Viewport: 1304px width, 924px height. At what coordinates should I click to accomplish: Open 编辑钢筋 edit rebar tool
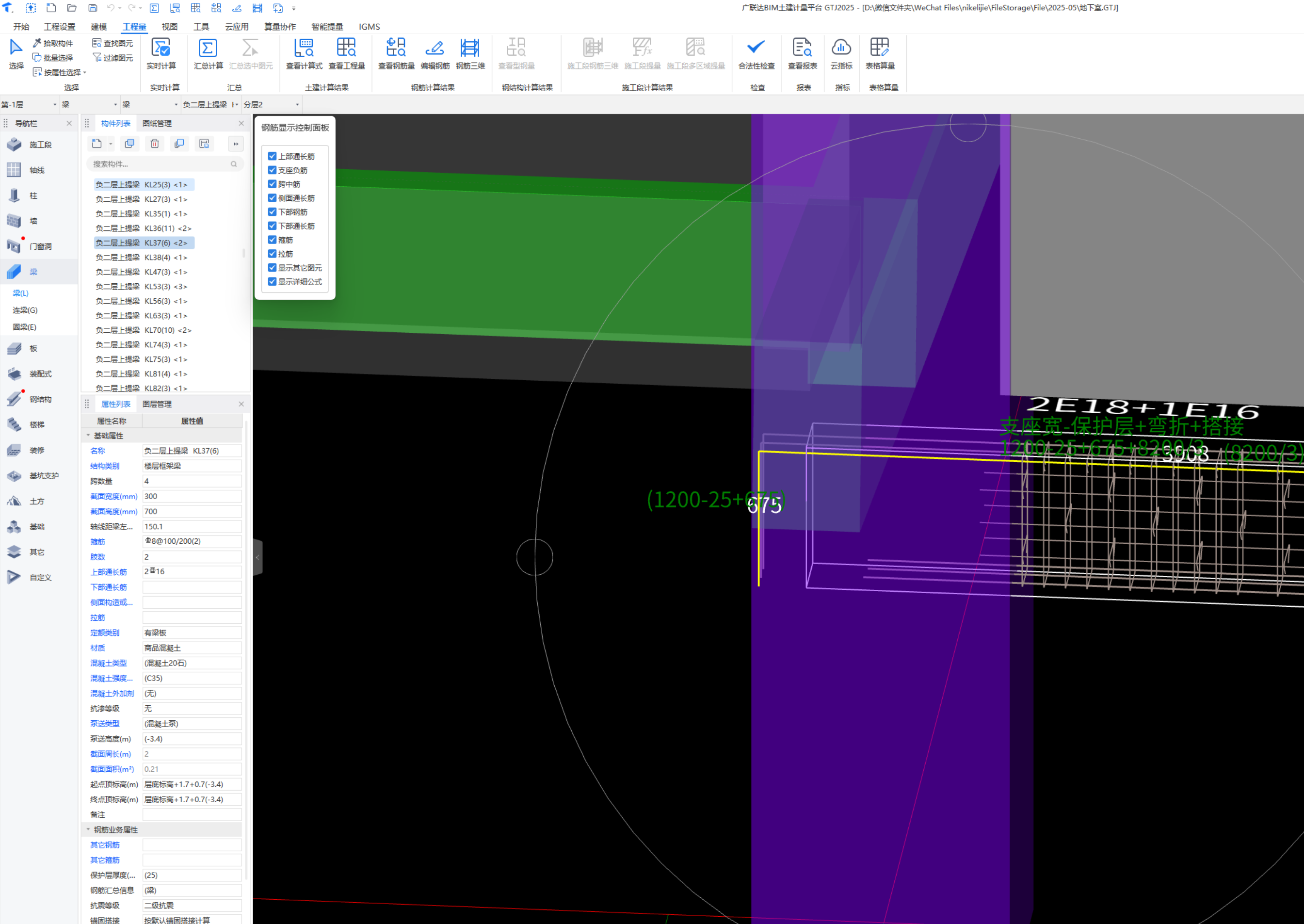coord(435,53)
